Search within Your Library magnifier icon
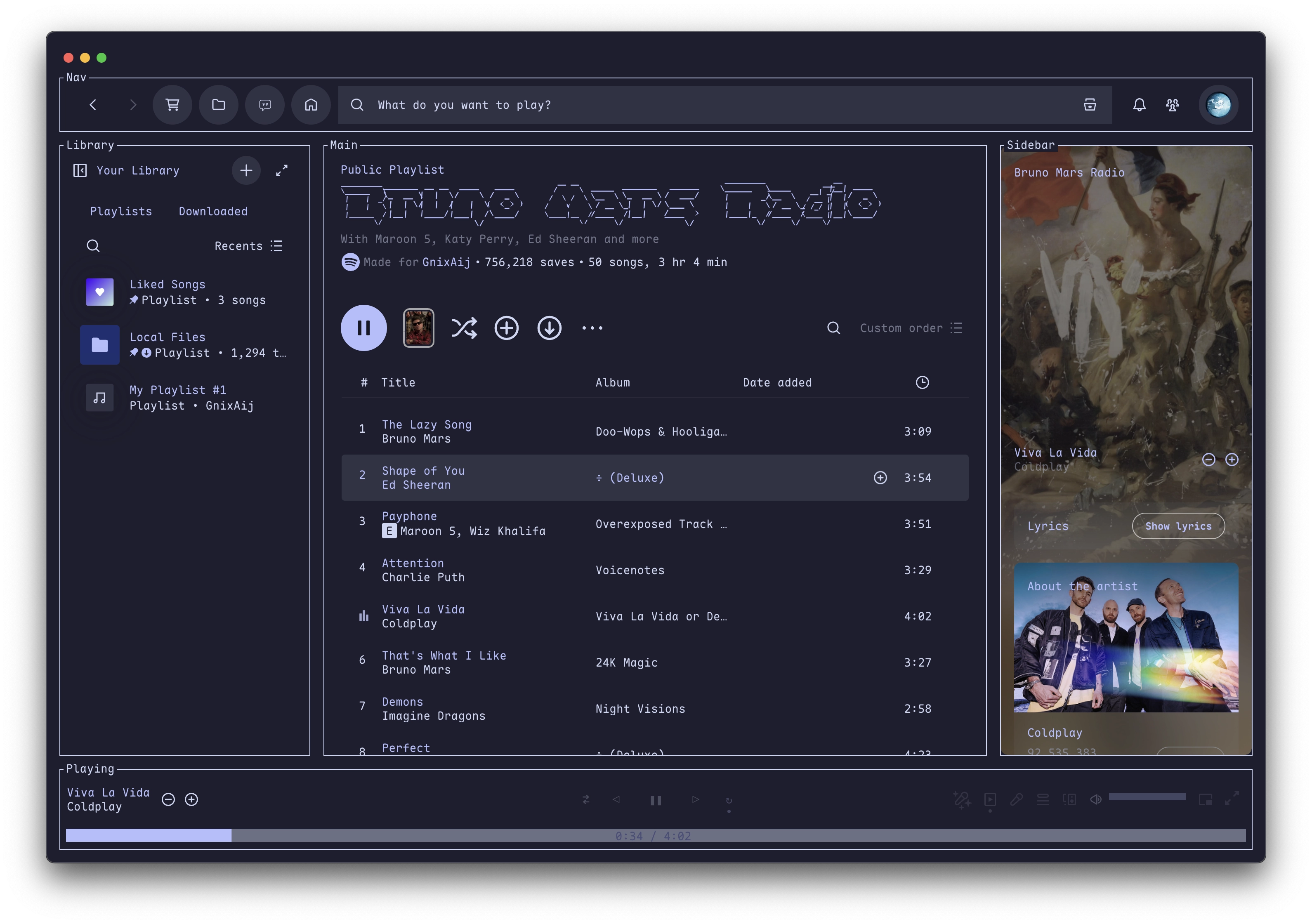 coord(93,246)
